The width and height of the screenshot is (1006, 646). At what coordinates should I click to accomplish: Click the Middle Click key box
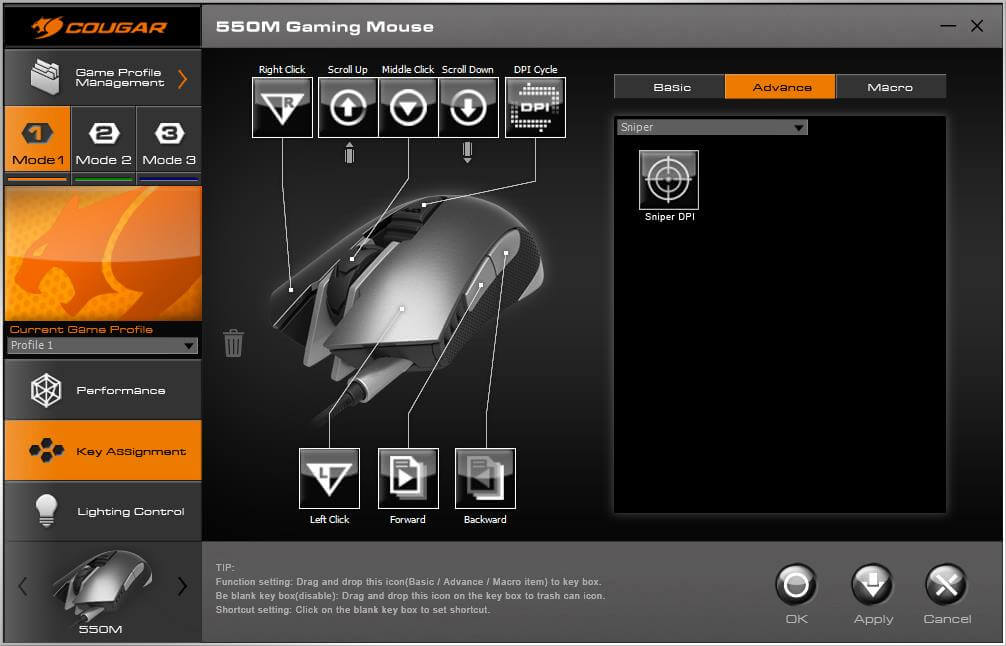(408, 107)
